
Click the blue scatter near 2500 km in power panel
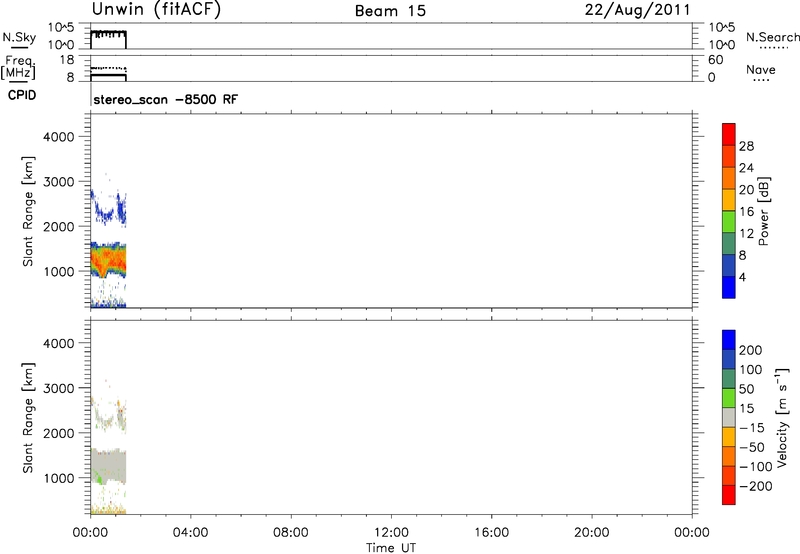(x=108, y=208)
